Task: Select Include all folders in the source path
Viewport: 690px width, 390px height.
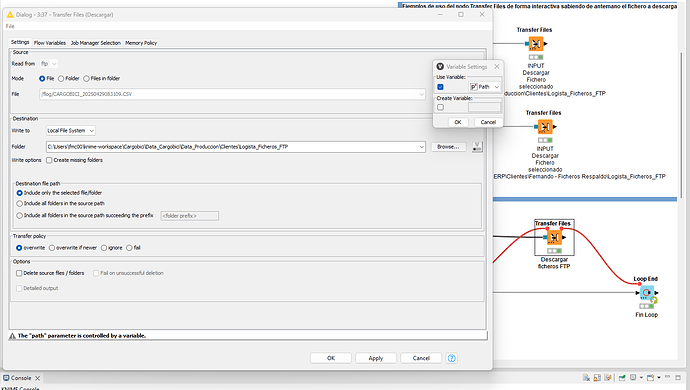Action: click(x=19, y=204)
